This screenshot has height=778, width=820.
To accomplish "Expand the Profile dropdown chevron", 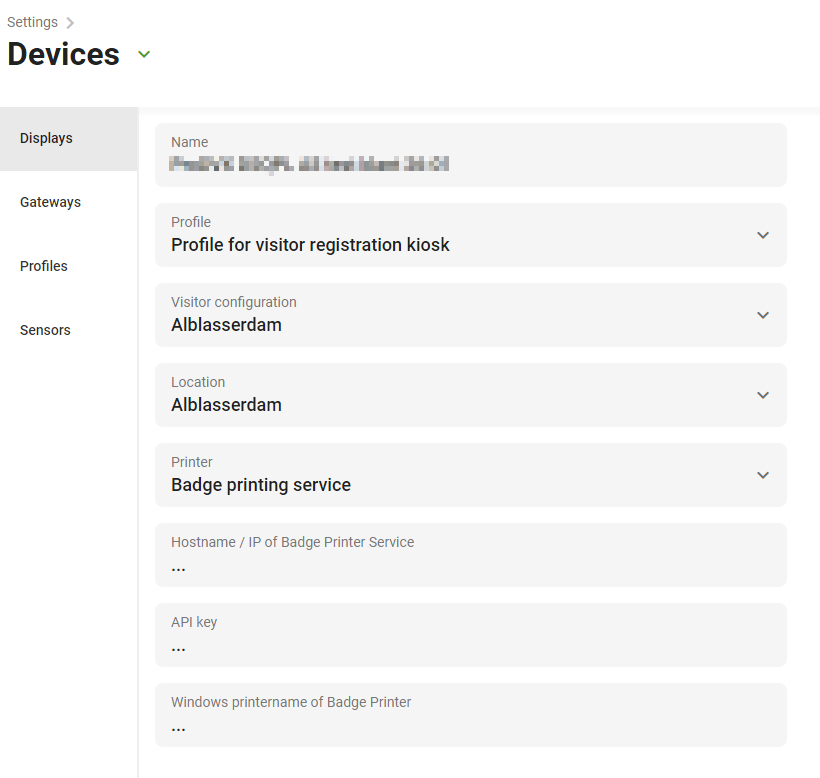I will (x=763, y=235).
